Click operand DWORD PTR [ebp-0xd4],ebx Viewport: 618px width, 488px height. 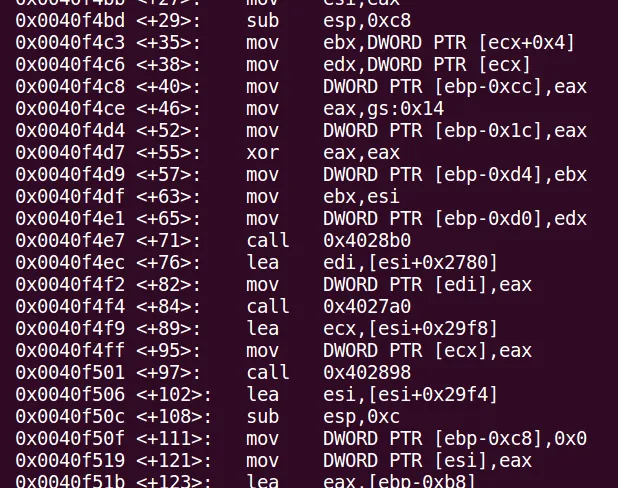[455, 175]
